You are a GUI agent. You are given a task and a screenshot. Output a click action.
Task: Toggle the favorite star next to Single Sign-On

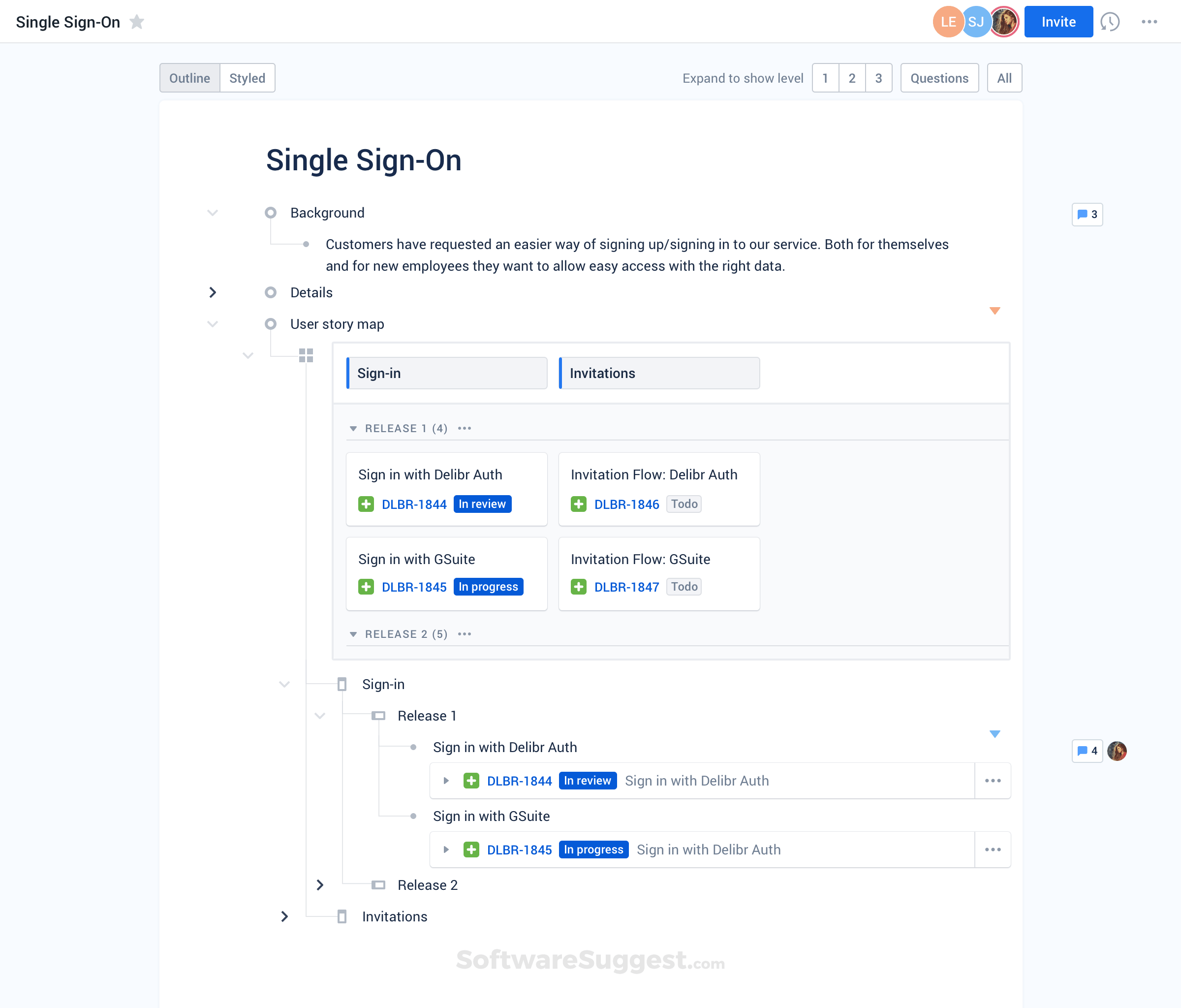click(137, 22)
